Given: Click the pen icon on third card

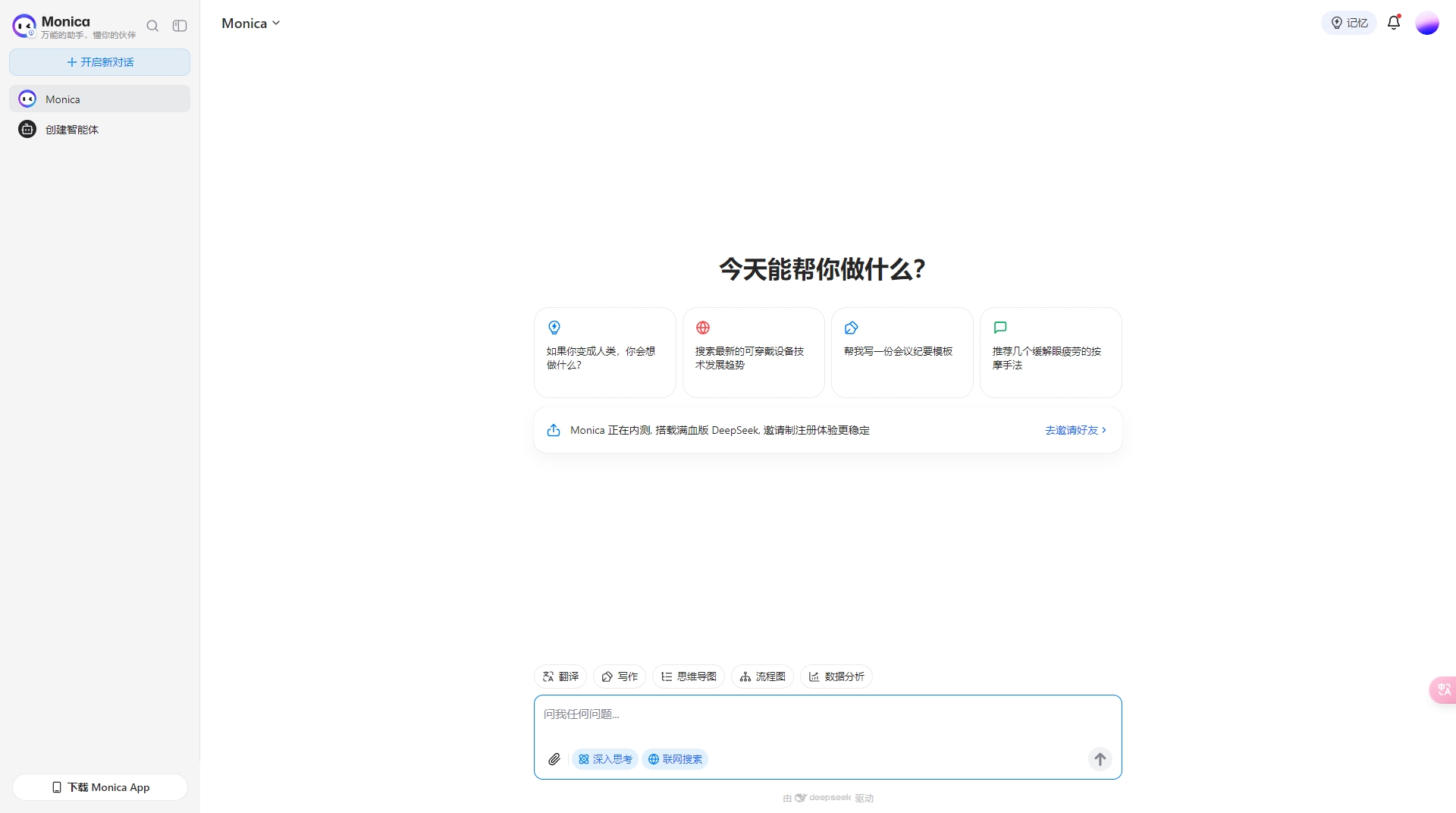Looking at the screenshot, I should tap(852, 328).
